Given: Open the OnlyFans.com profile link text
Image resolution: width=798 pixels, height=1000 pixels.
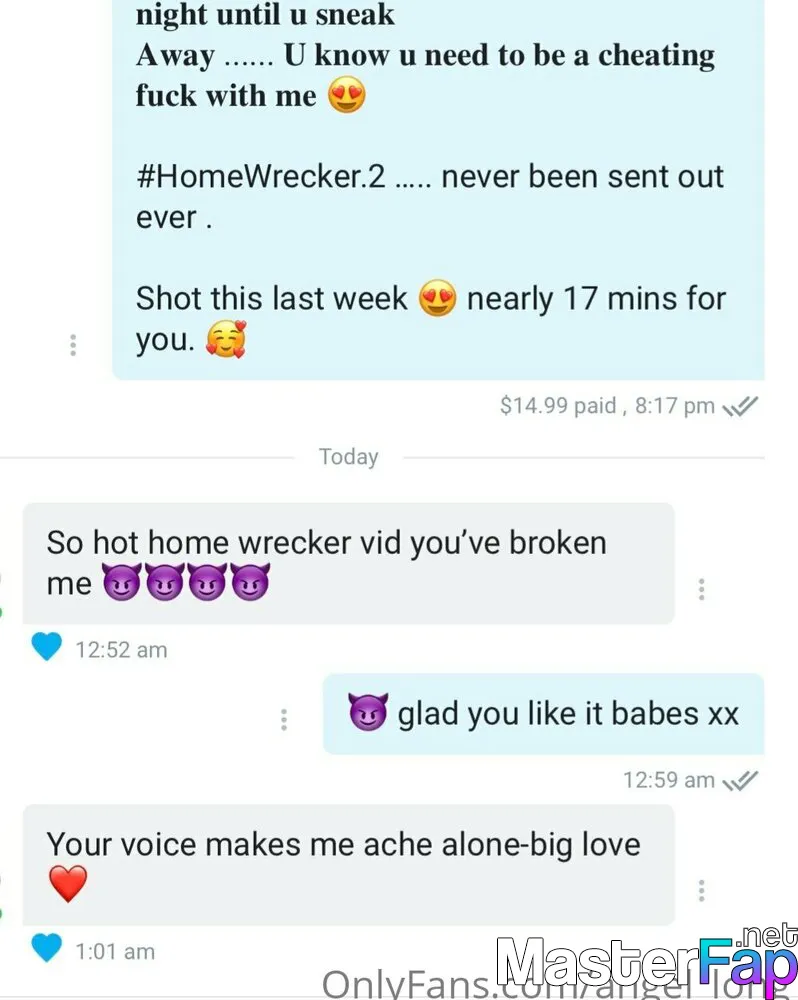Looking at the screenshot, I should tap(555, 982).
